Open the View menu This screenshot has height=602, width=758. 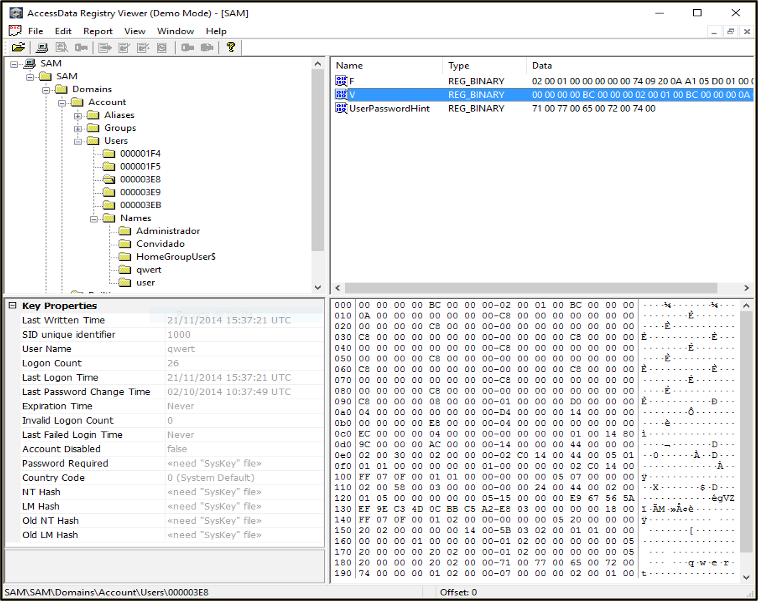[x=134, y=31]
